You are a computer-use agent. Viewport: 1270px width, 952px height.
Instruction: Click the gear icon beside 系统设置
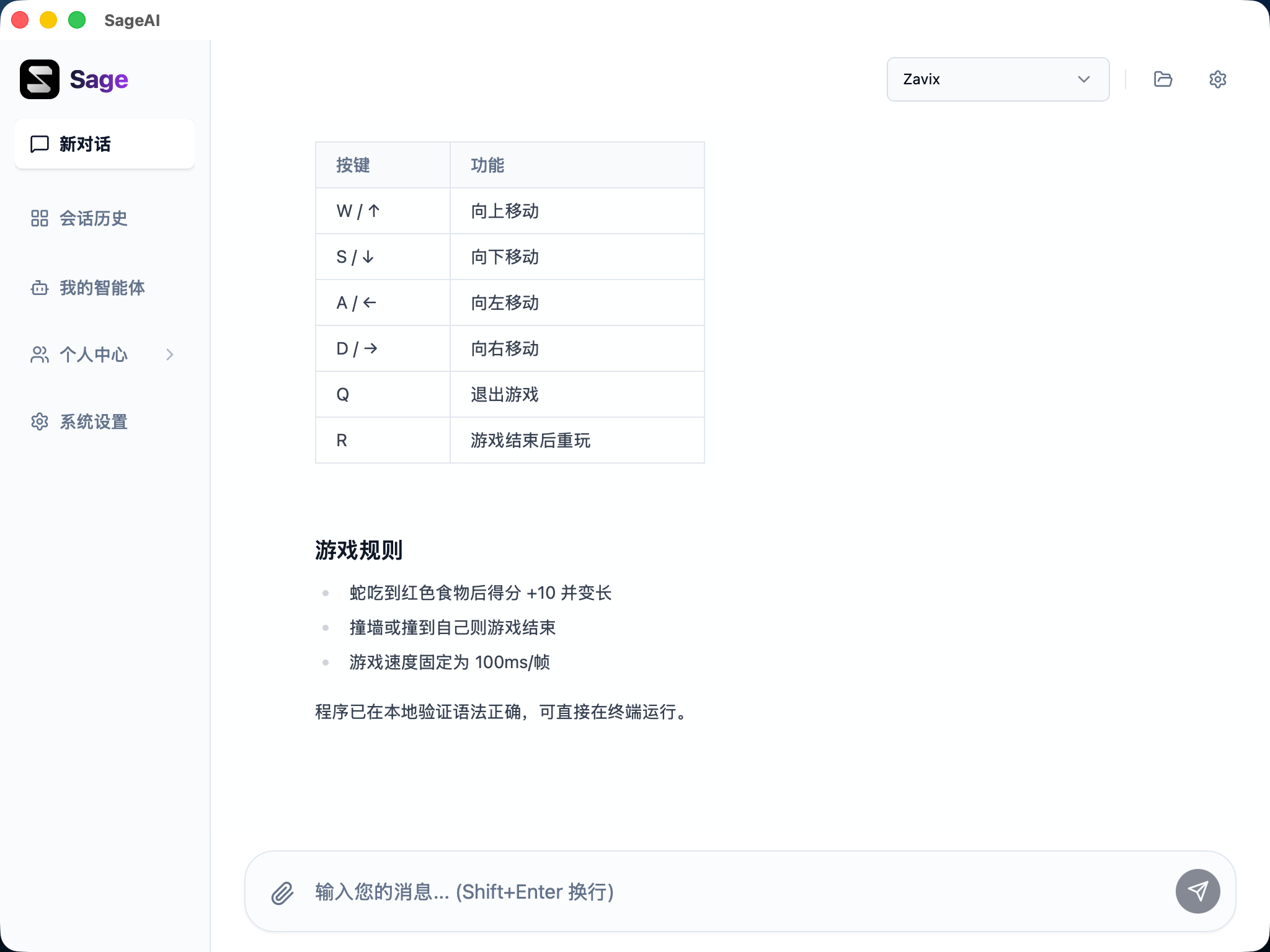[39, 421]
